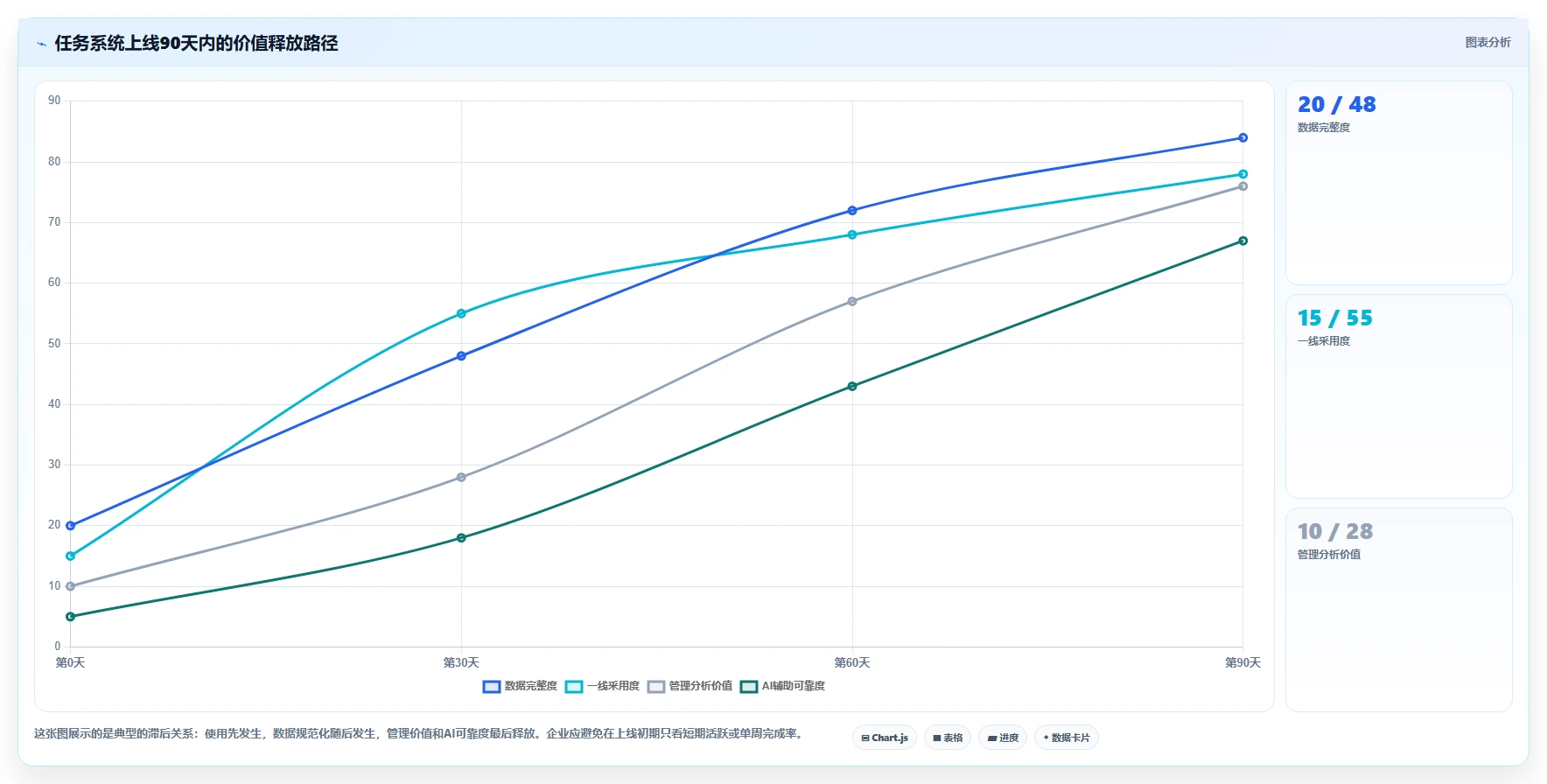Click the 图表分析 label in header

point(1487,42)
